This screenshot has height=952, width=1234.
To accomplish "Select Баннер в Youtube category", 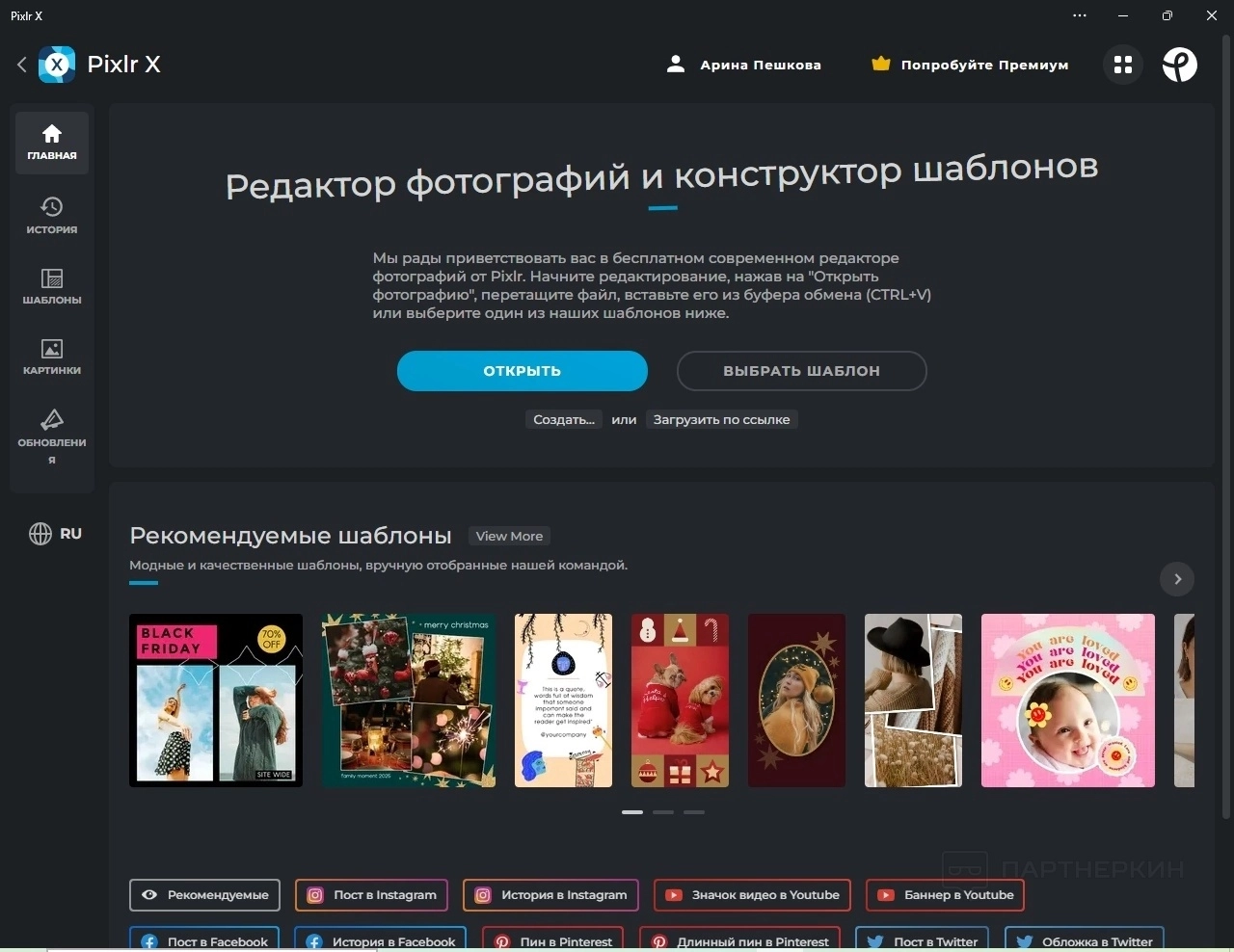I will (x=945, y=895).
